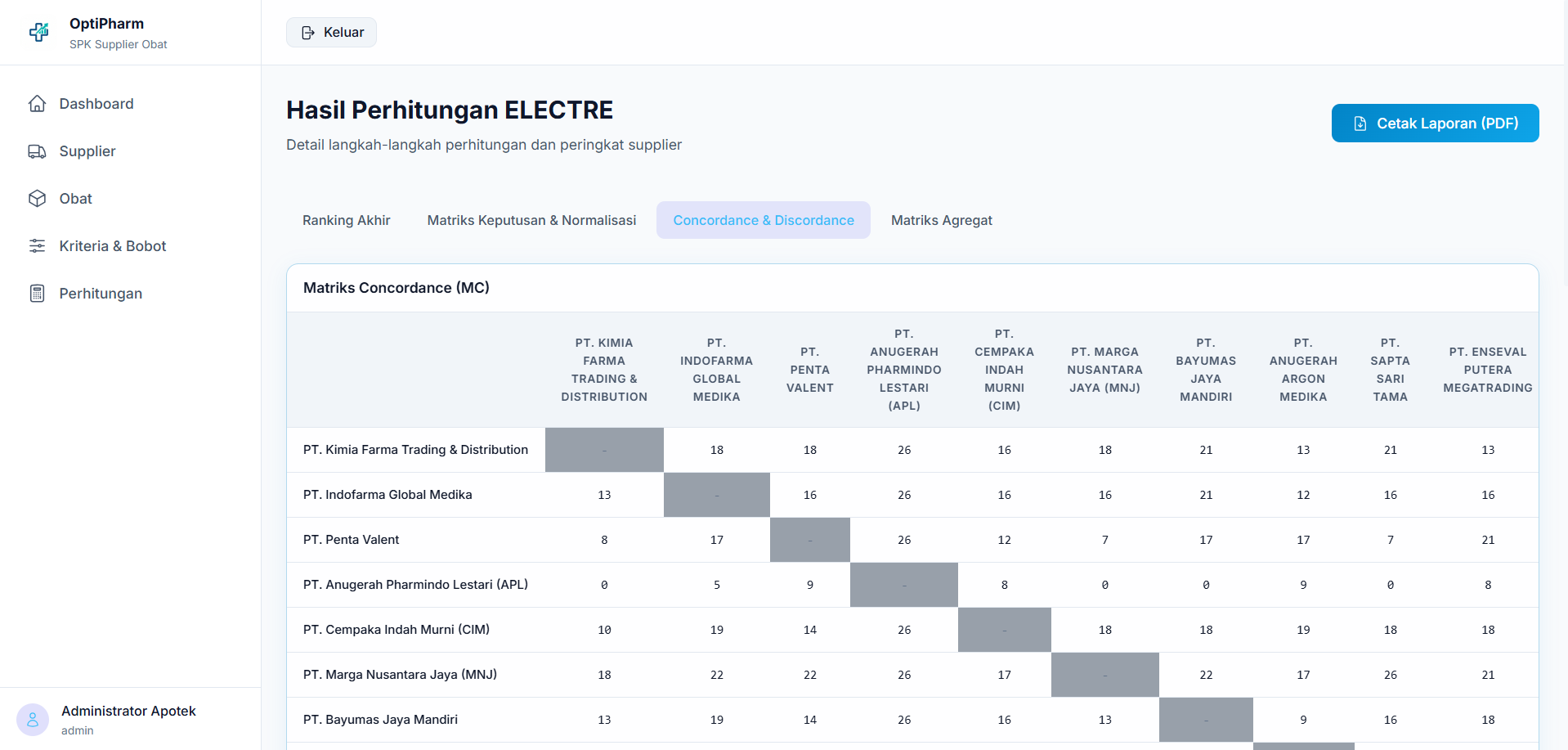The image size is (1568, 750).
Task: Click the Perhitungan calculator icon
Action: coord(37,294)
